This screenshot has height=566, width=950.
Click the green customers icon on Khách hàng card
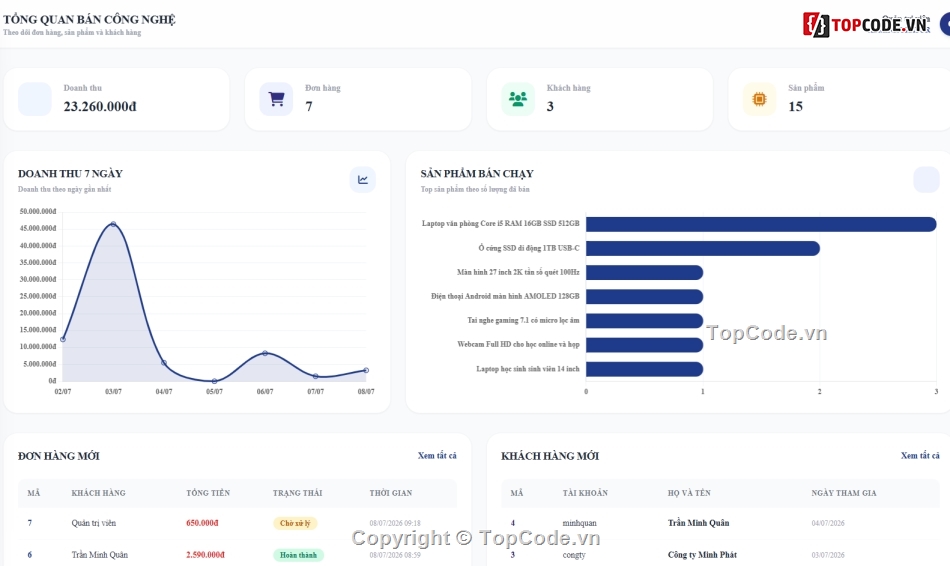point(518,99)
